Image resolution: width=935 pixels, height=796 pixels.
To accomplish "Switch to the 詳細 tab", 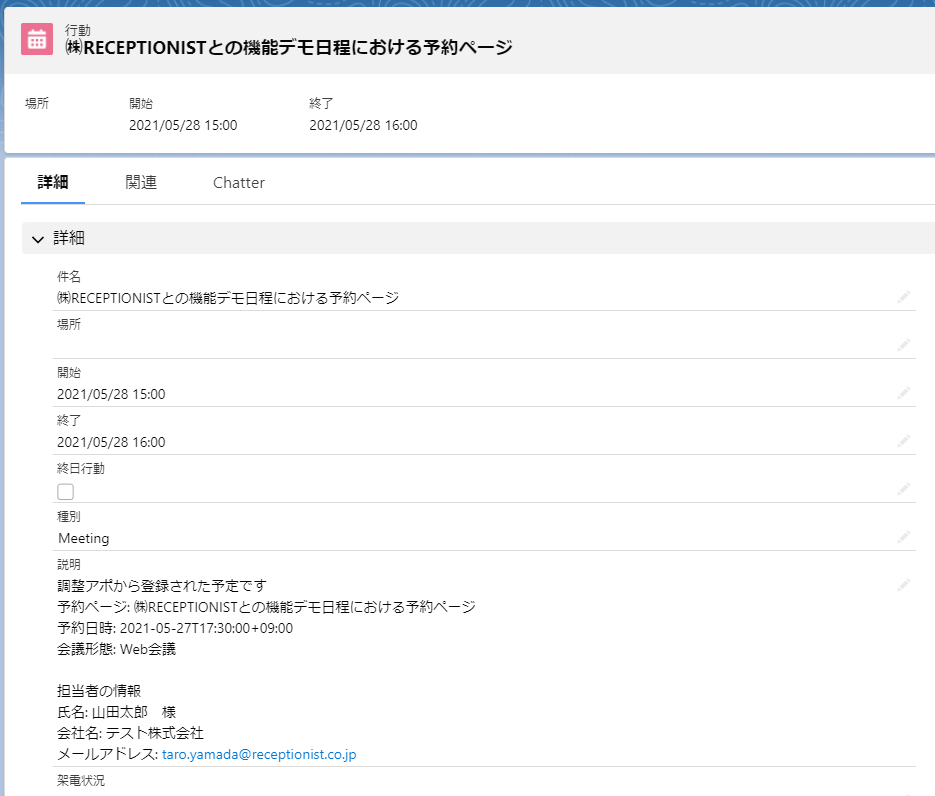I will click(53, 183).
